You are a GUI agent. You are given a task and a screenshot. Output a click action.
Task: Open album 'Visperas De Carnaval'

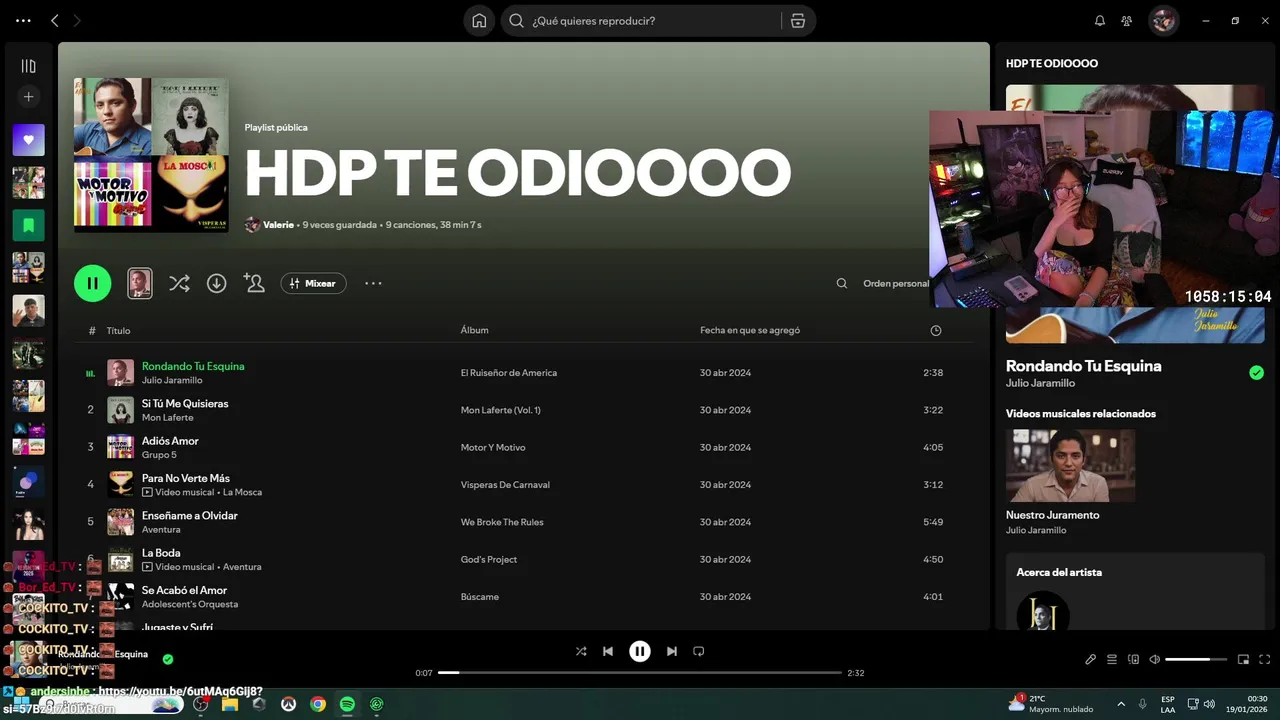point(505,485)
